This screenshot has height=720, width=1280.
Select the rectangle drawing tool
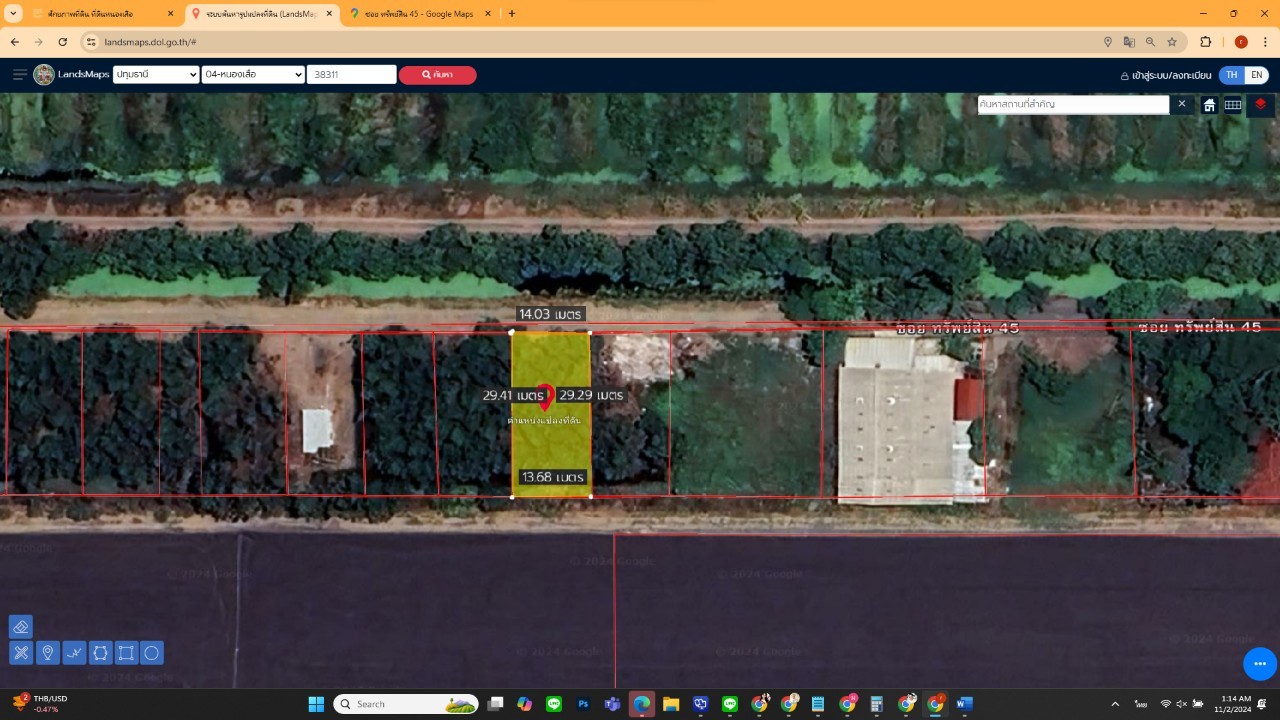click(126, 653)
